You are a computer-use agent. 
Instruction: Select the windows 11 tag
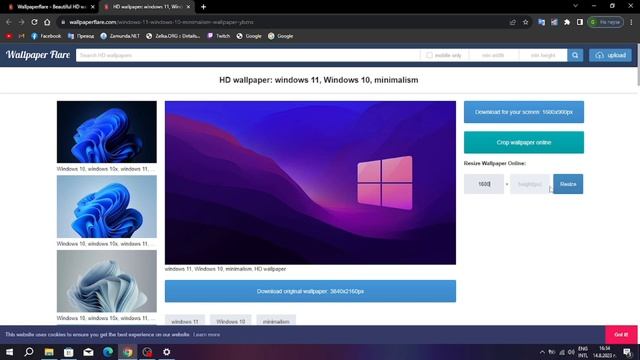[x=185, y=321]
